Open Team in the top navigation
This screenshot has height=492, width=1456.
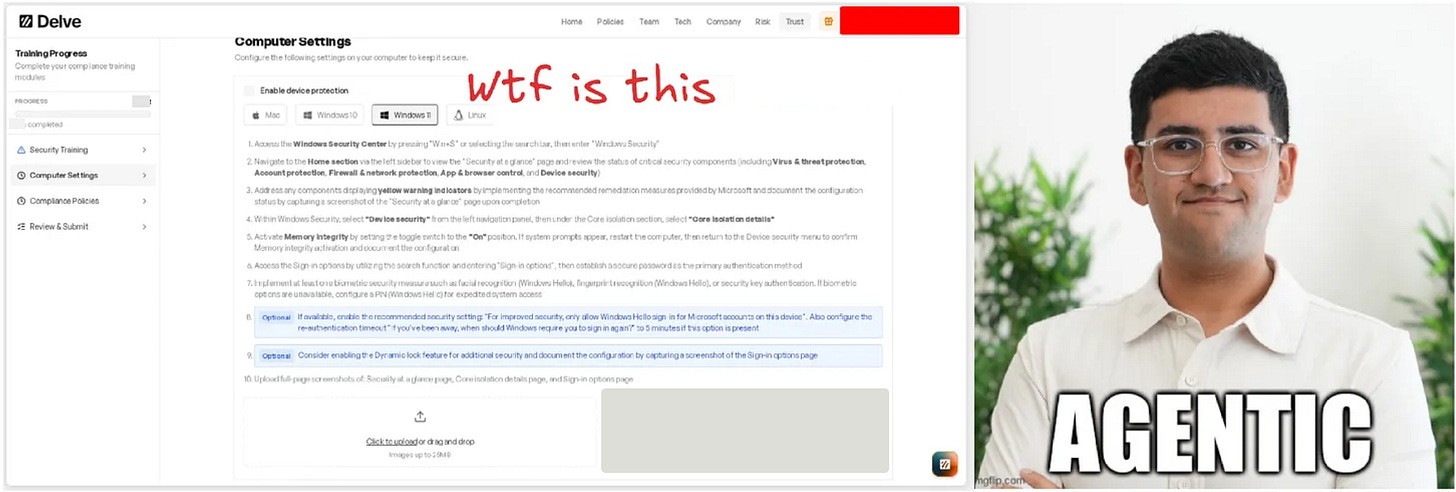click(649, 21)
